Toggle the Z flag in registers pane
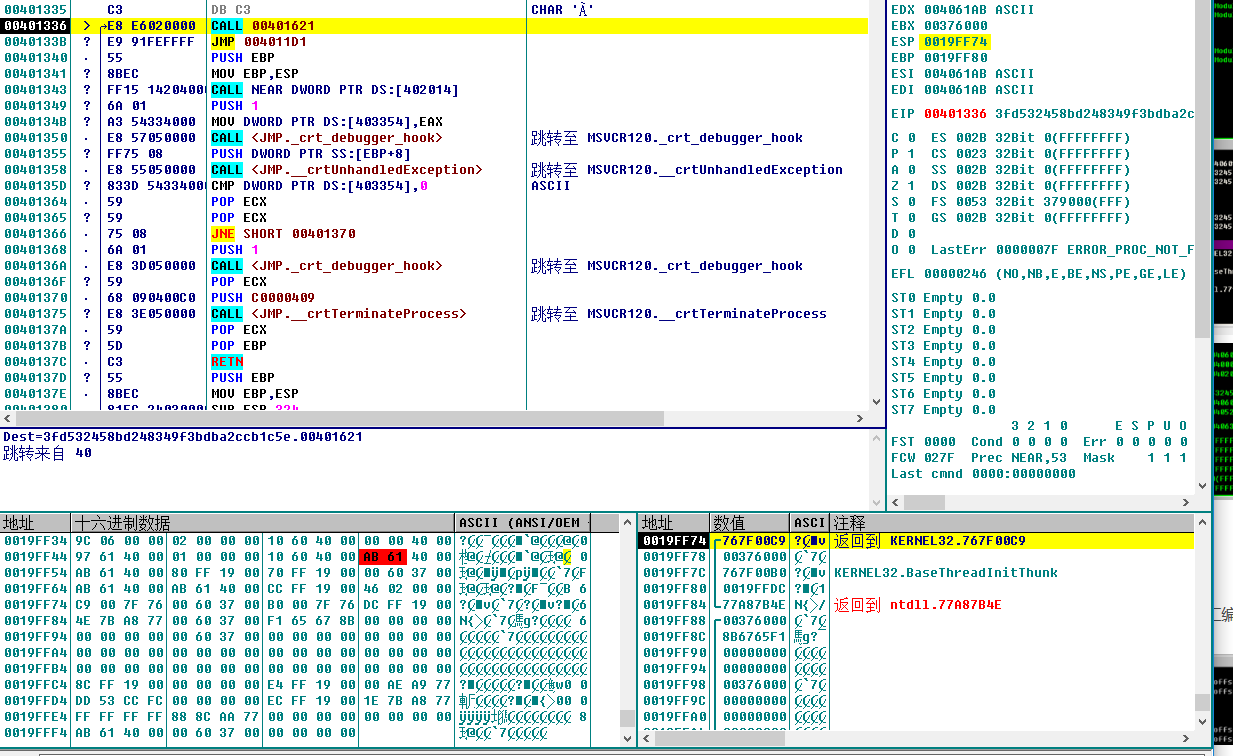The height and width of the screenshot is (756, 1233). tap(911, 186)
